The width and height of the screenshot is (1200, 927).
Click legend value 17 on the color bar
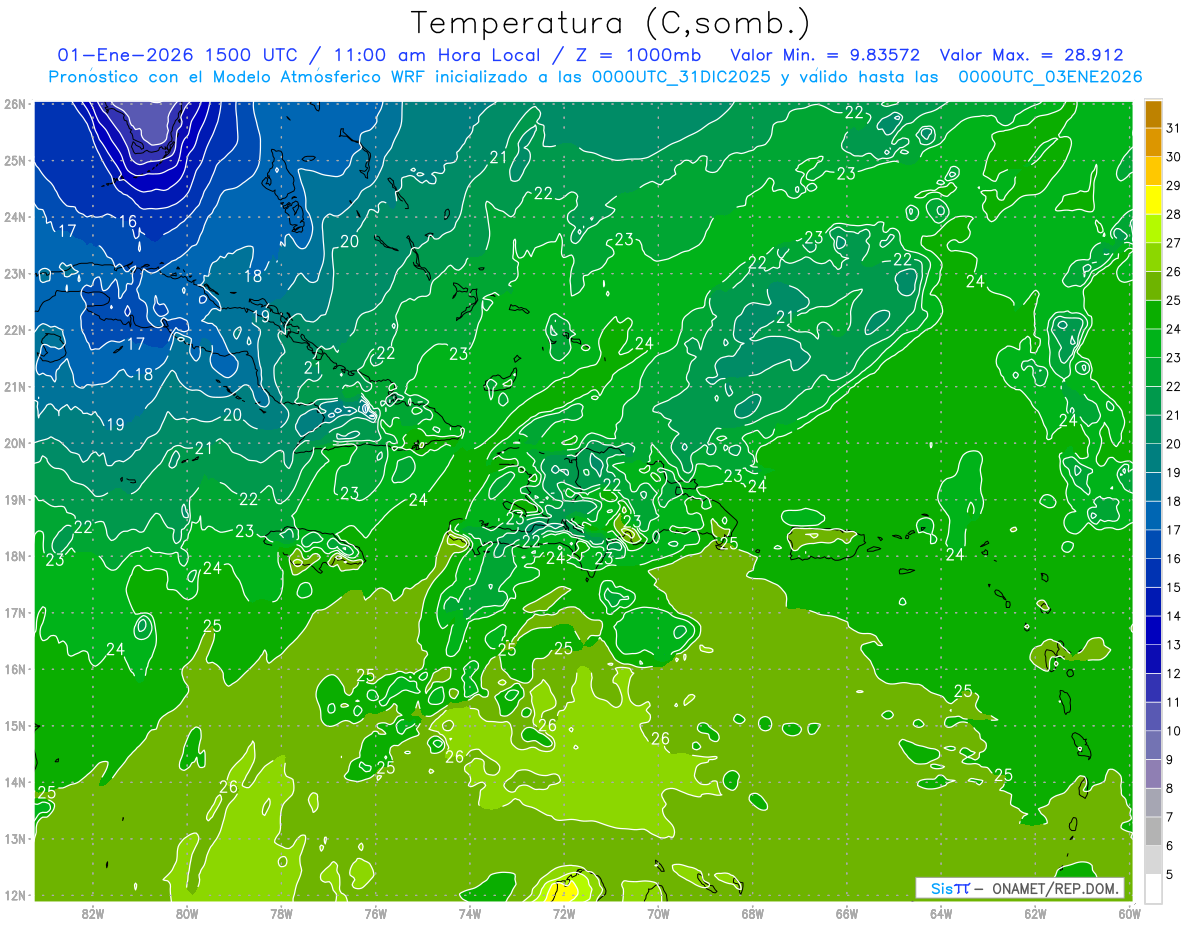(1173, 530)
